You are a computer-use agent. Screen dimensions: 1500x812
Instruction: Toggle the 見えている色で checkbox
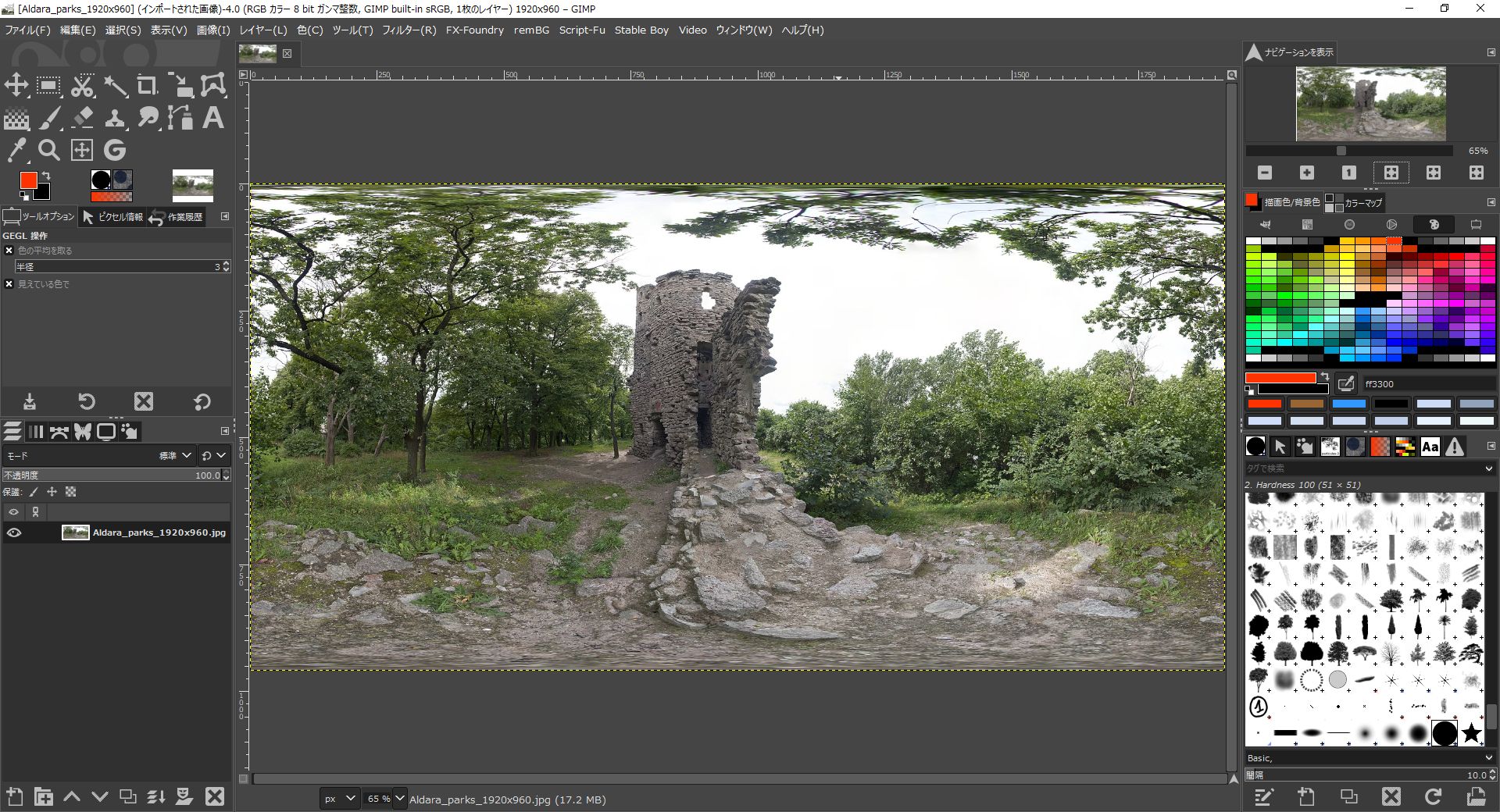9,284
